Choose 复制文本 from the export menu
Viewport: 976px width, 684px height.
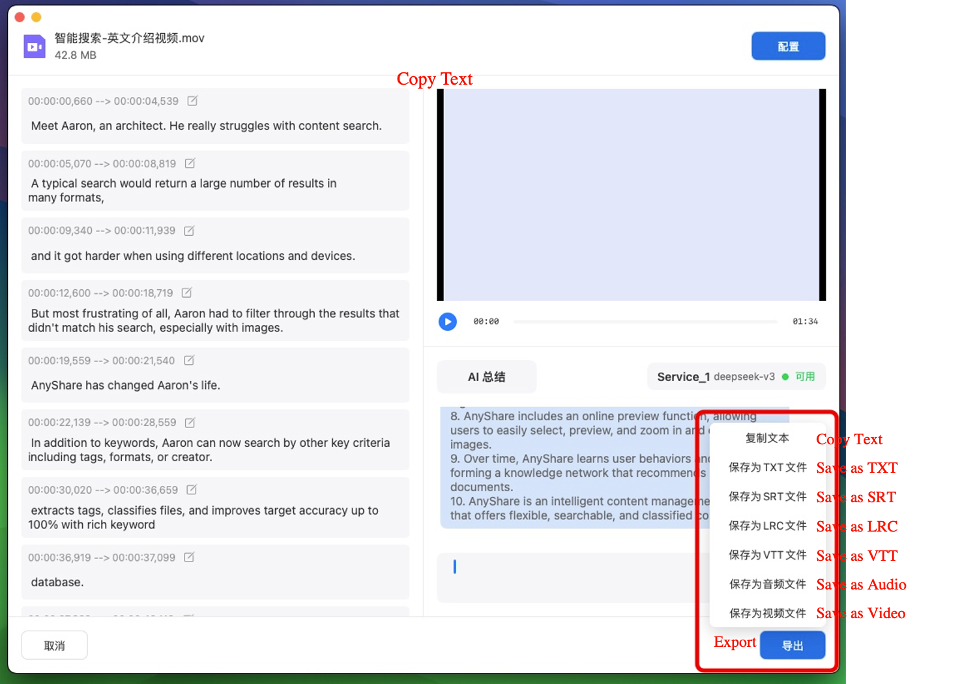tap(767, 438)
